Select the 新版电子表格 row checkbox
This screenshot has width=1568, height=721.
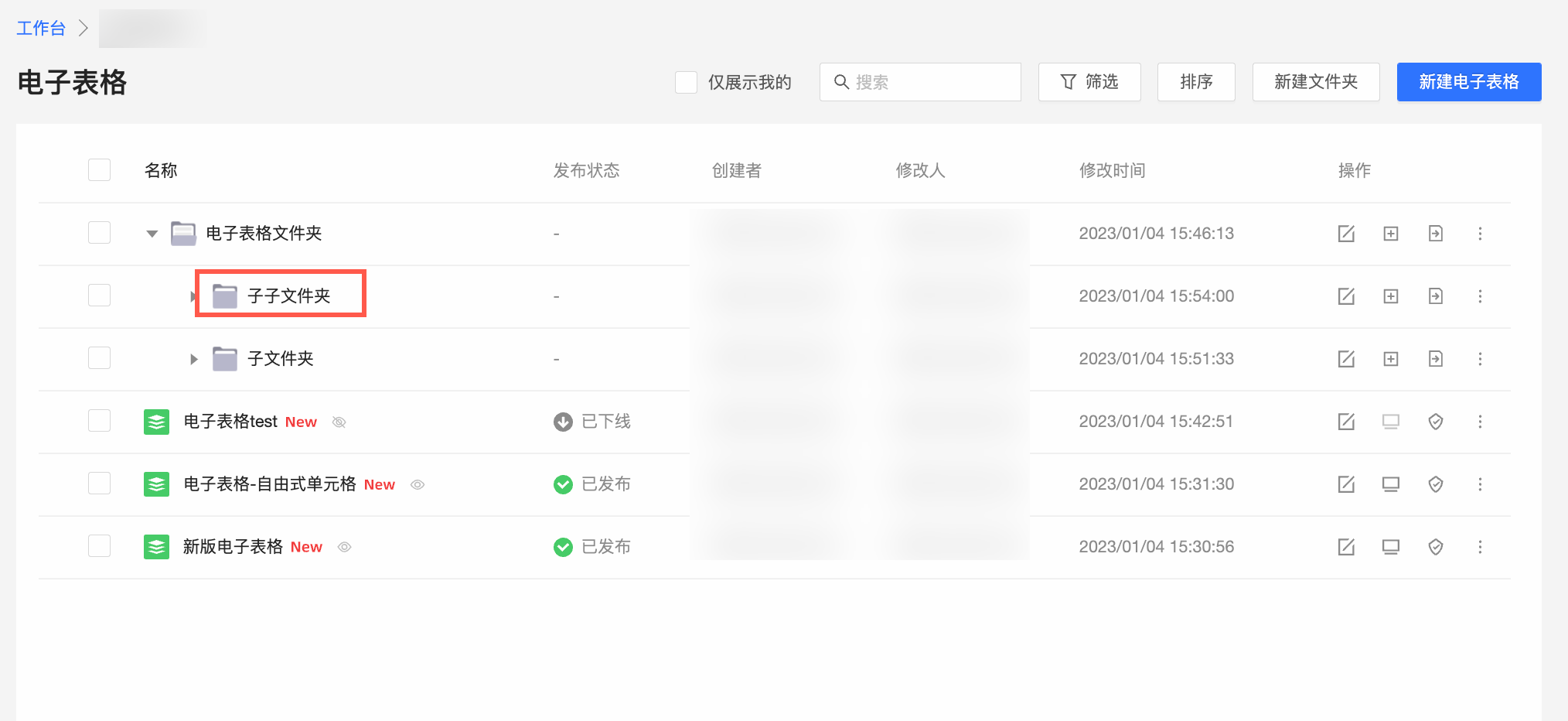point(100,546)
